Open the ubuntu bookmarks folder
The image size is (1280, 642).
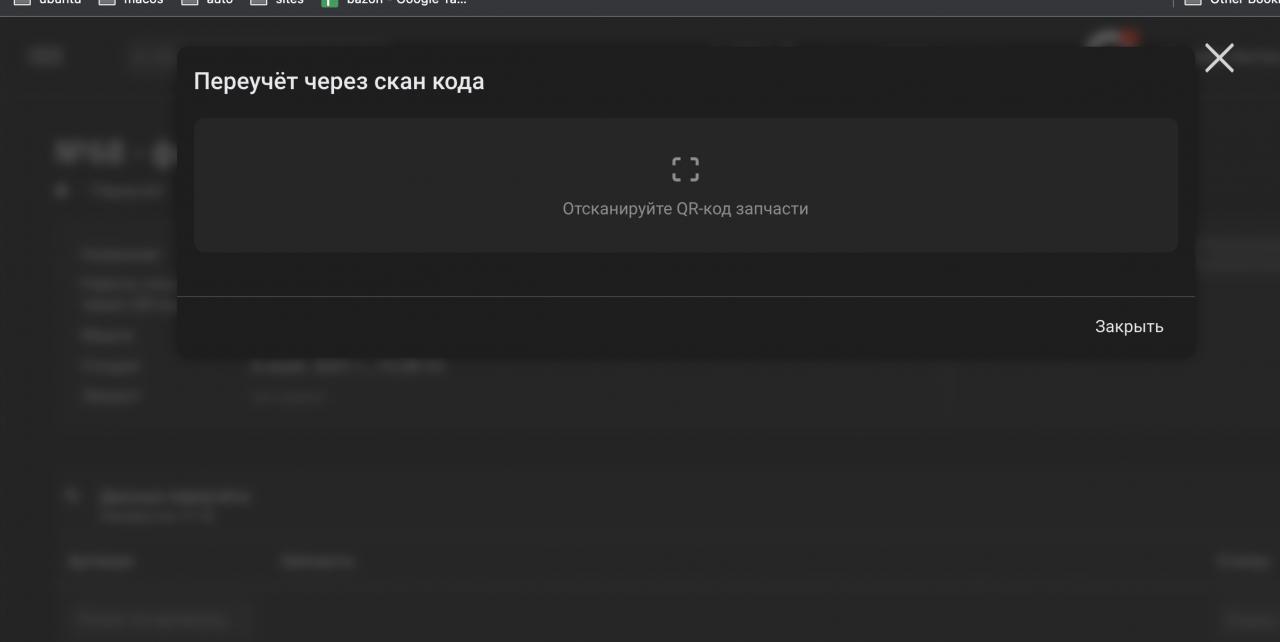(x=47, y=3)
